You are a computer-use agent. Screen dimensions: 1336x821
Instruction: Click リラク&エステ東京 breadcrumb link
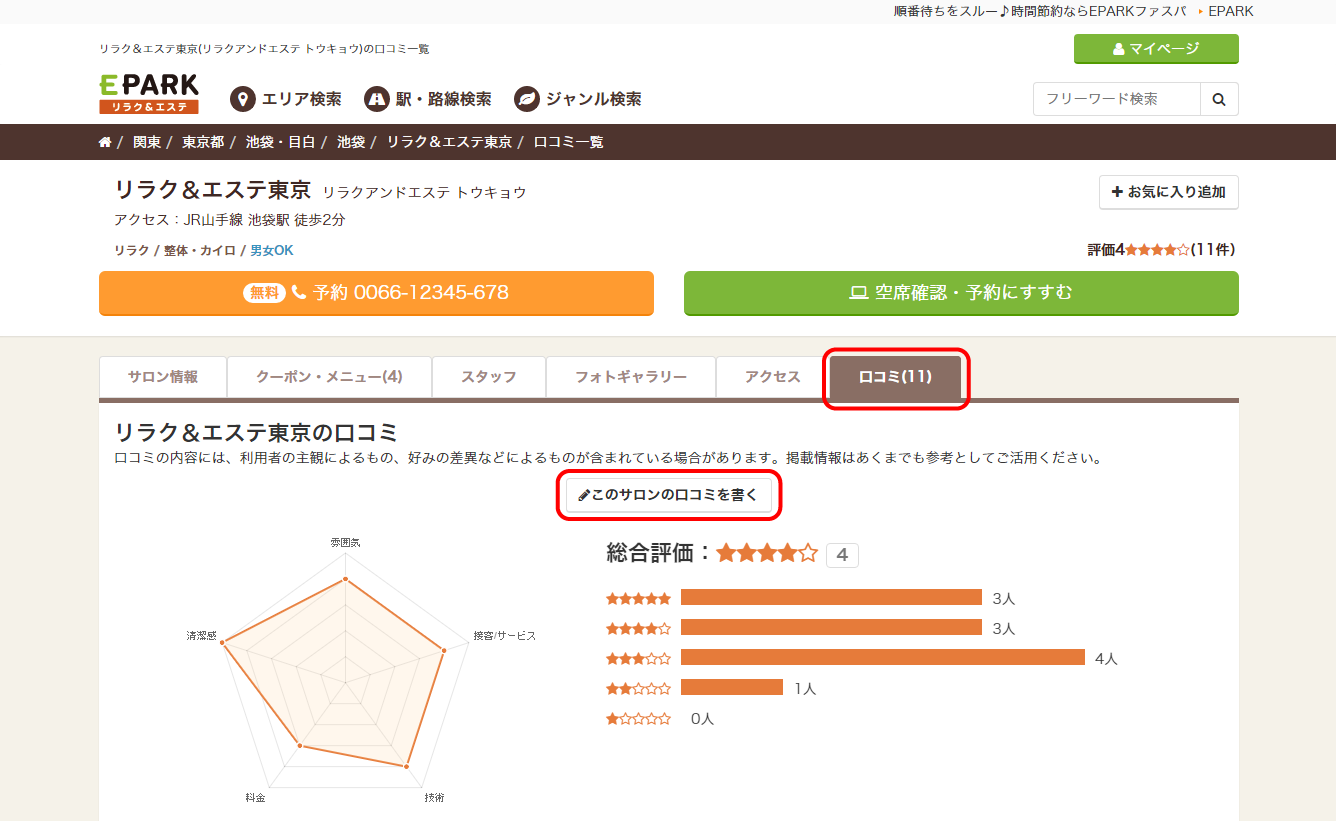pos(449,142)
